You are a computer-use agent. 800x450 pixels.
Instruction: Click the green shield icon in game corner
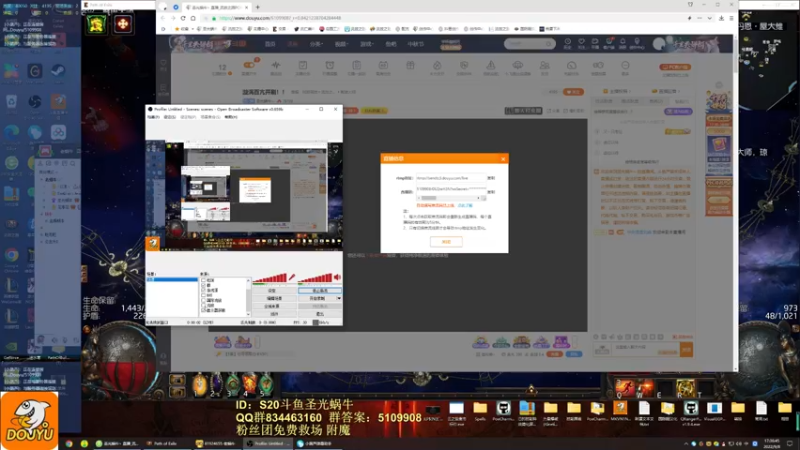[x=96, y=23]
